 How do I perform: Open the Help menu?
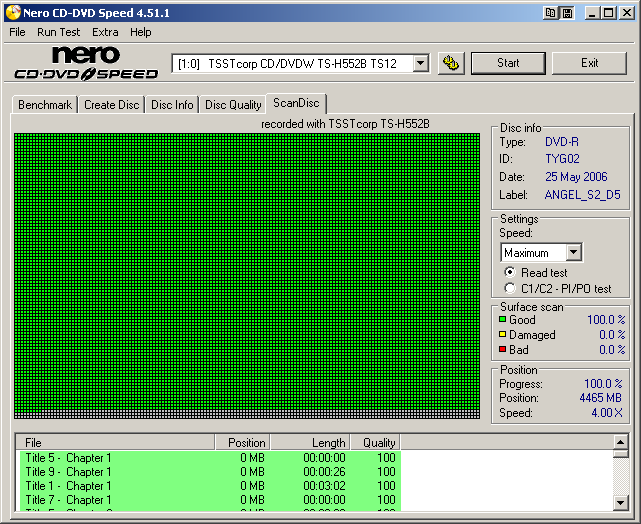tap(141, 32)
